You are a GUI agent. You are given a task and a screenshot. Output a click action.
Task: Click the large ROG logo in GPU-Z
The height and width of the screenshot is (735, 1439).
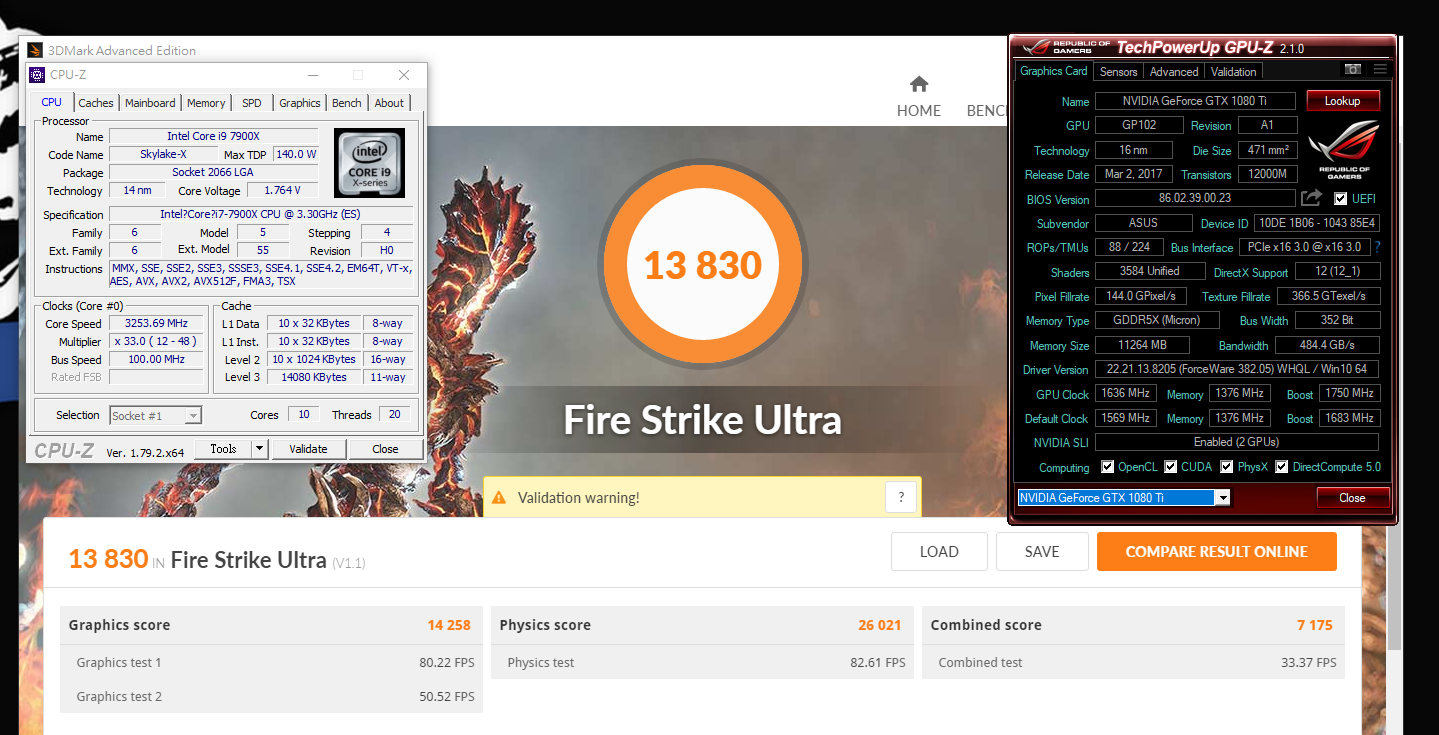tap(1342, 148)
